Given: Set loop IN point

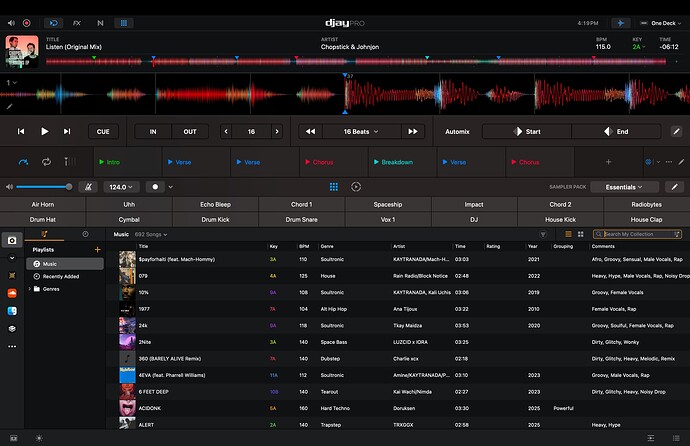Looking at the screenshot, I should coord(153,132).
